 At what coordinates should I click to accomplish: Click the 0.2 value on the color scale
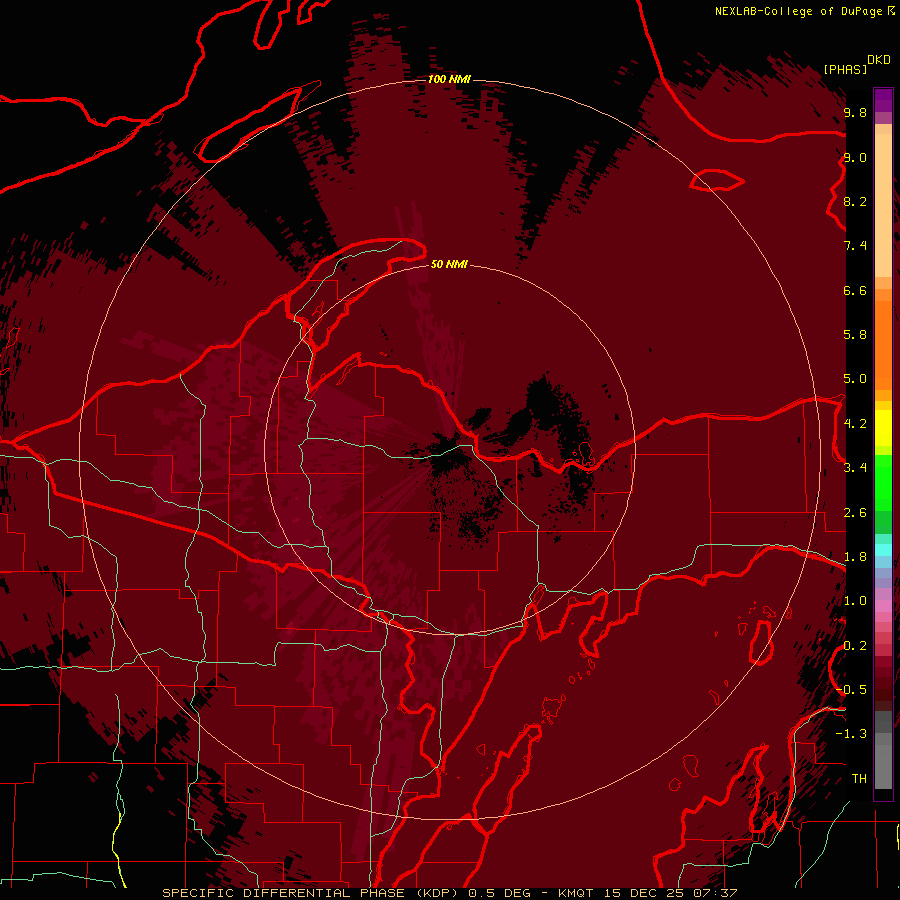(x=855, y=646)
